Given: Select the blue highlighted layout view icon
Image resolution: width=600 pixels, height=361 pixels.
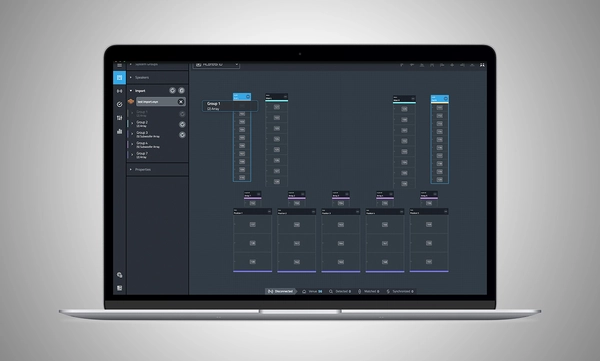Looking at the screenshot, I should [119, 78].
